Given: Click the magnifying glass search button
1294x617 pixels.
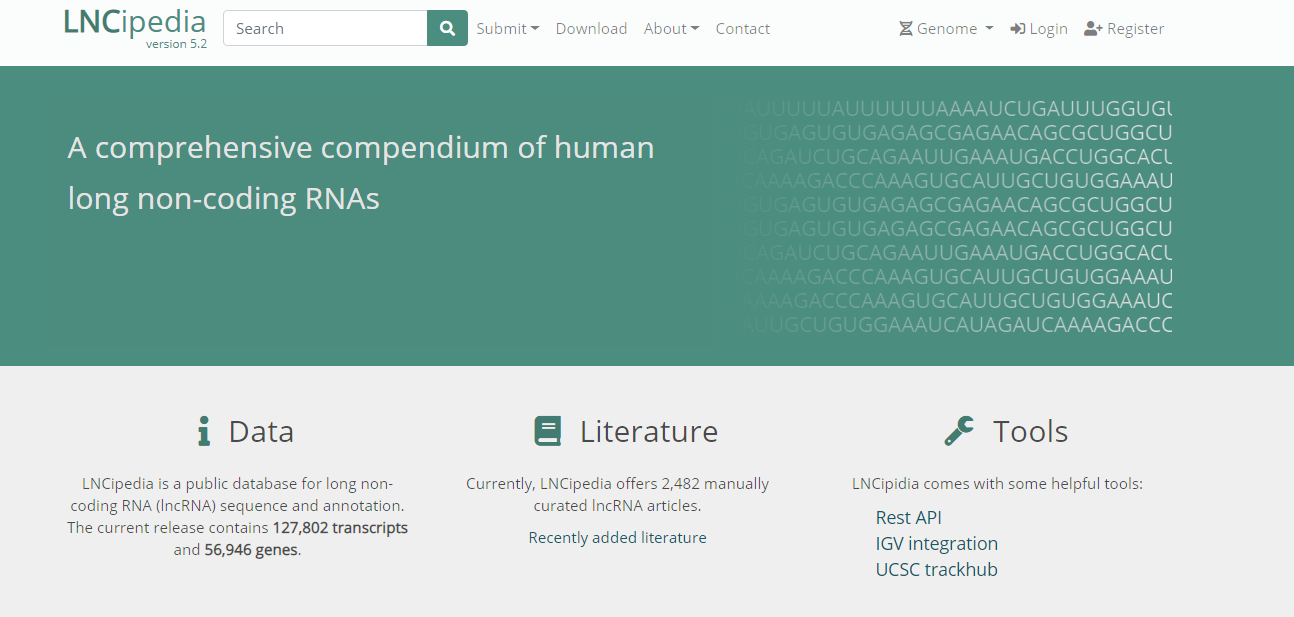Looking at the screenshot, I should click(447, 28).
